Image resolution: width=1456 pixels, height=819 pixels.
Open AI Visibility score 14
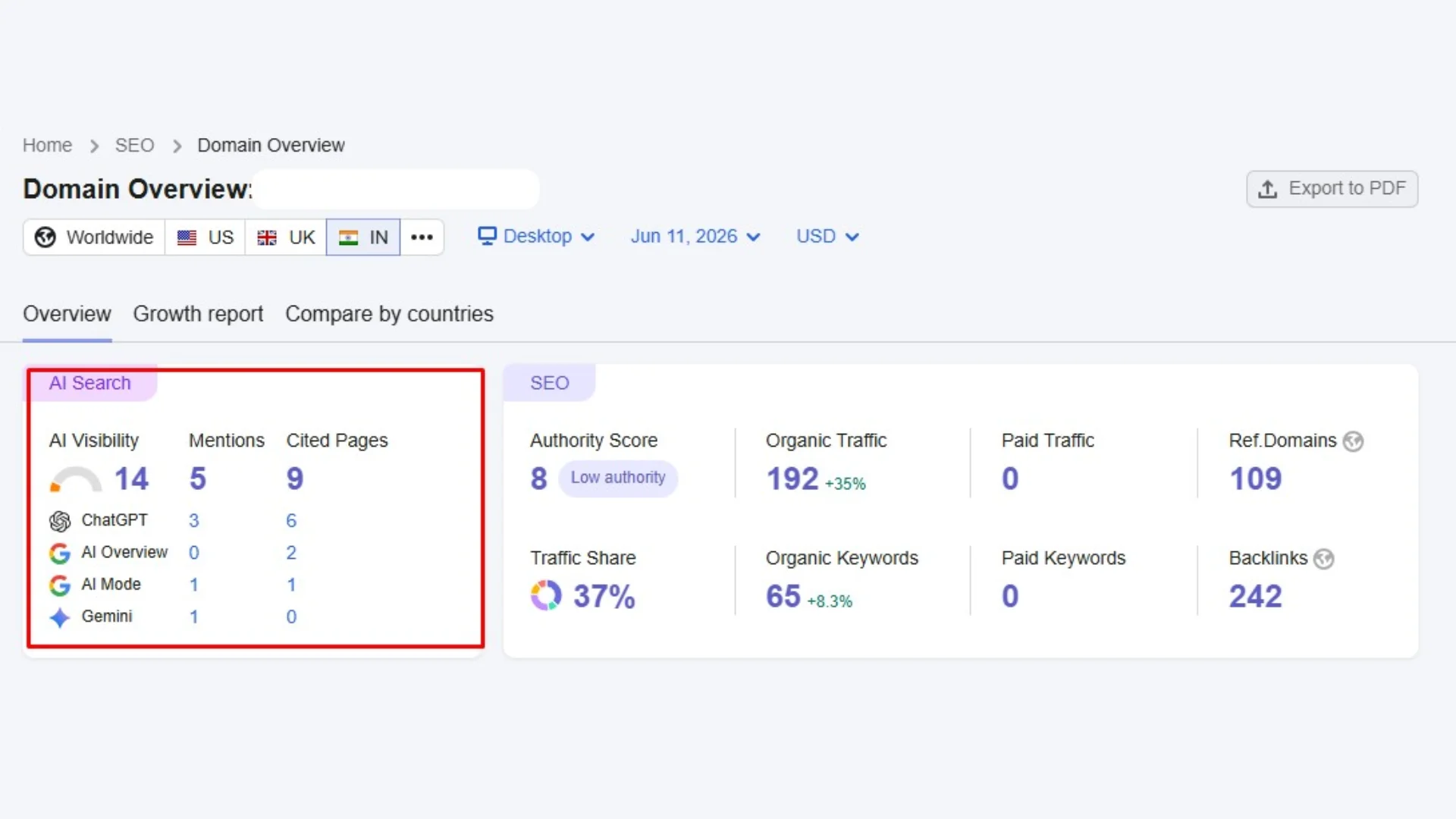pos(131,479)
